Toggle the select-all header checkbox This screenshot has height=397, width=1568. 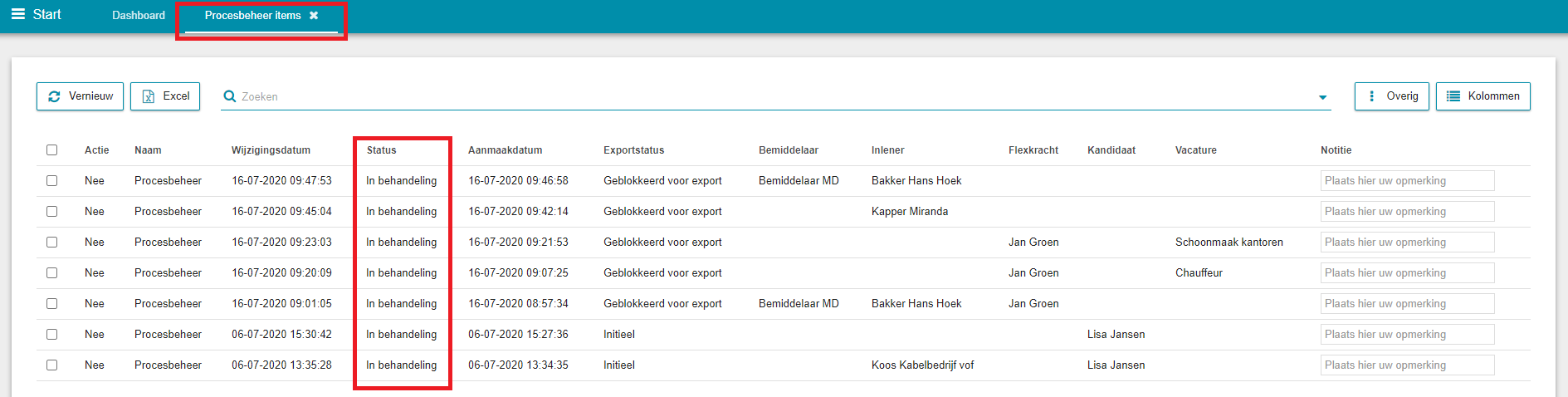pos(51,150)
